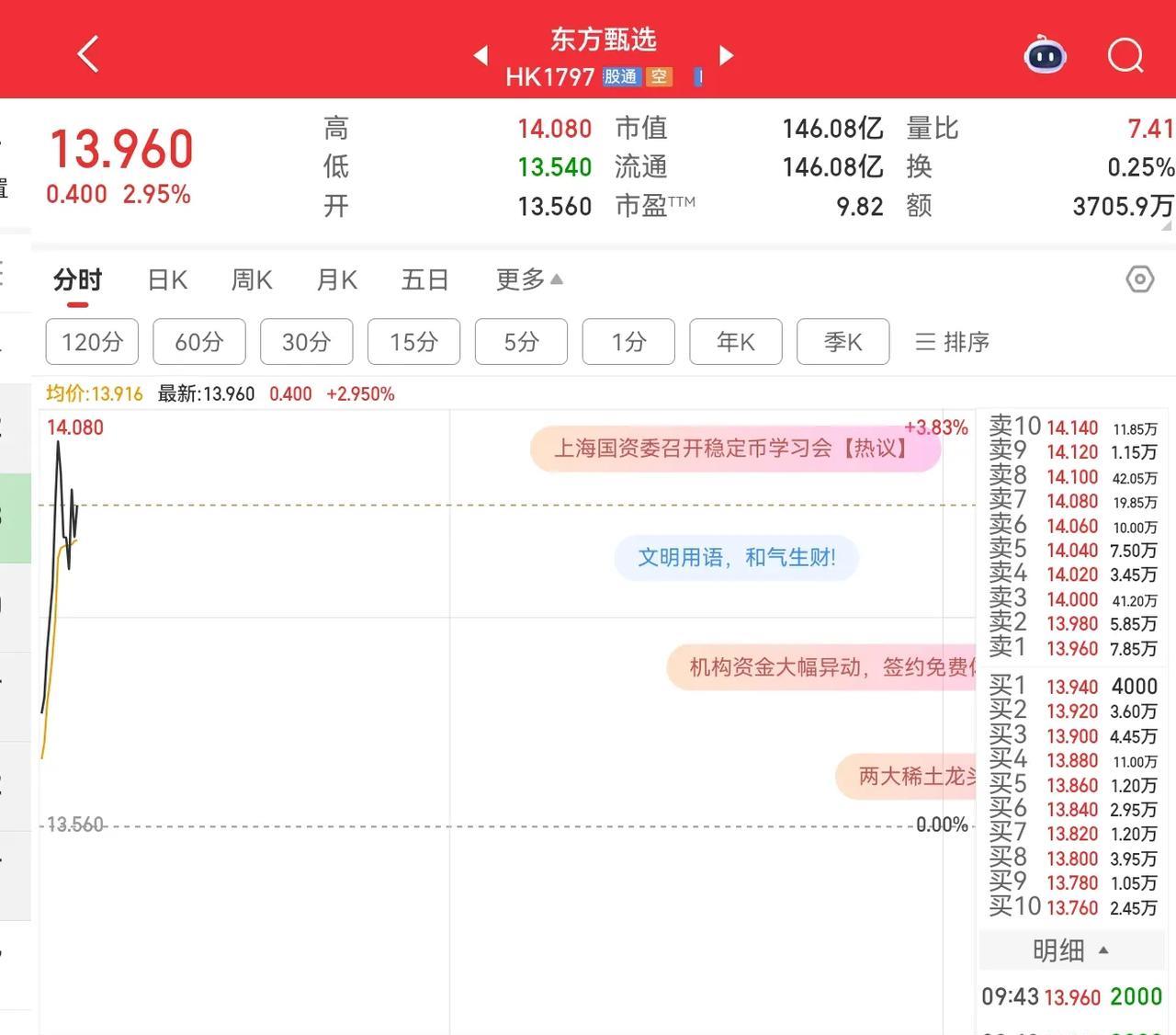Tap the 额 3705.9万 turnover value

coord(1123,206)
